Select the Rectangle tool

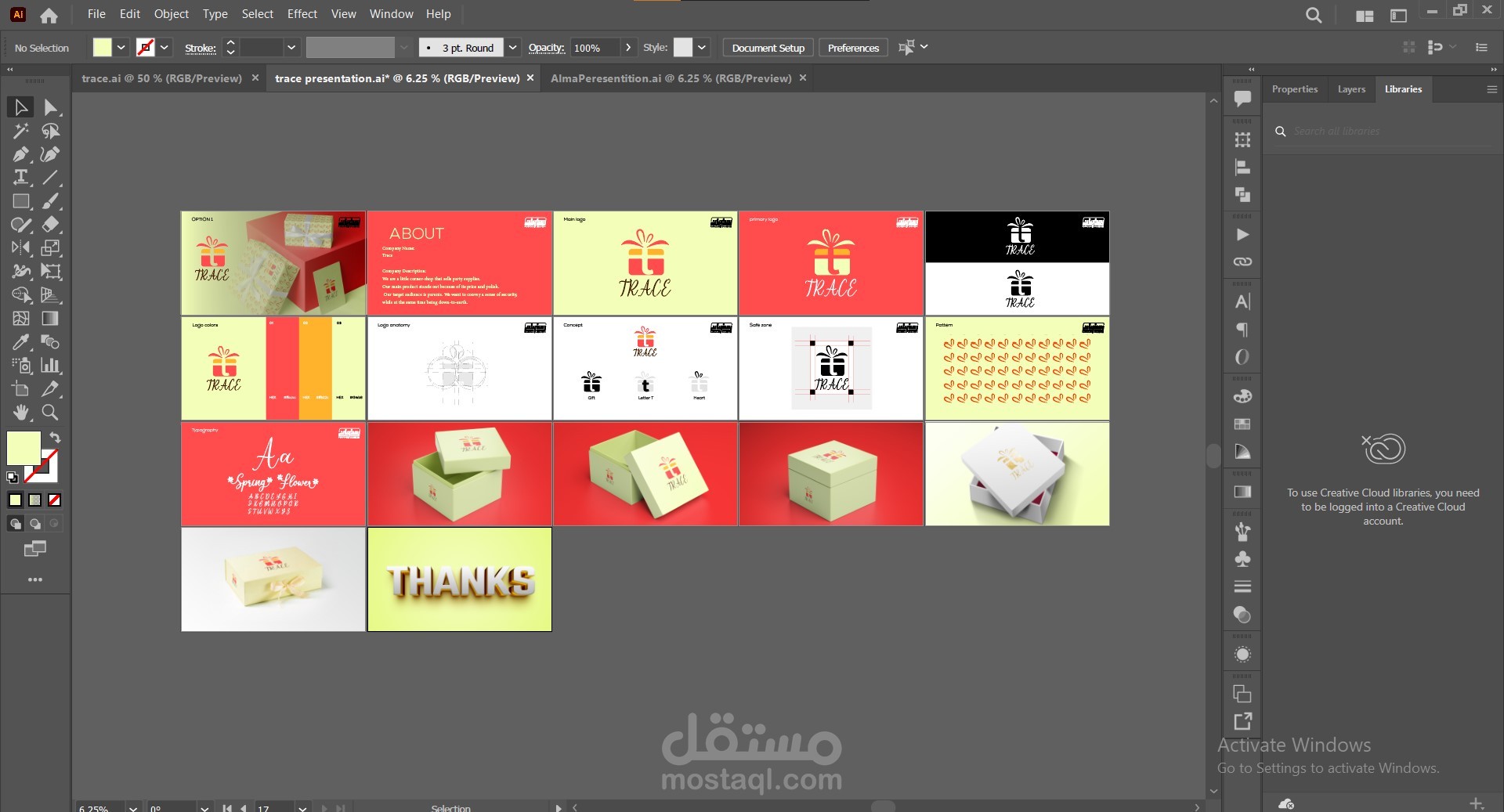(x=20, y=201)
